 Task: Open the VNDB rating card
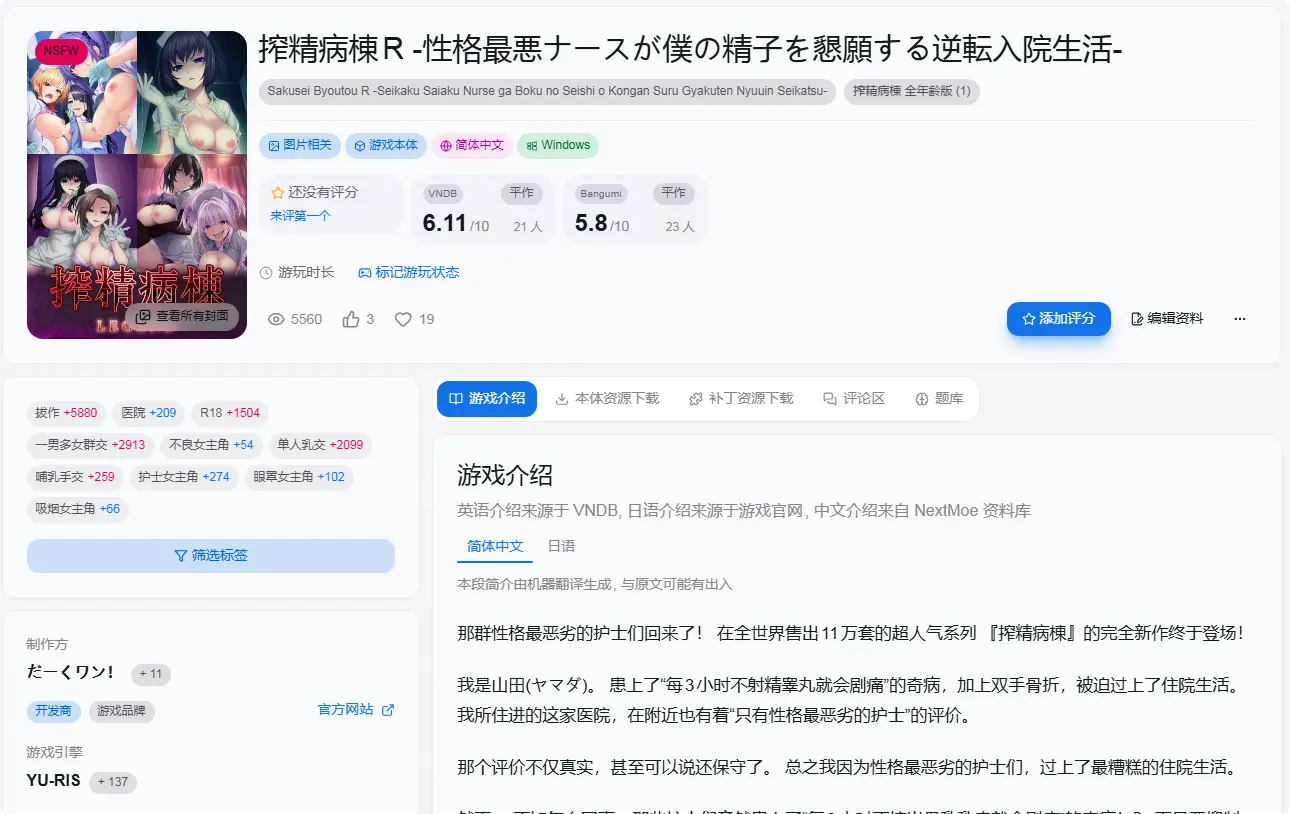(x=483, y=209)
